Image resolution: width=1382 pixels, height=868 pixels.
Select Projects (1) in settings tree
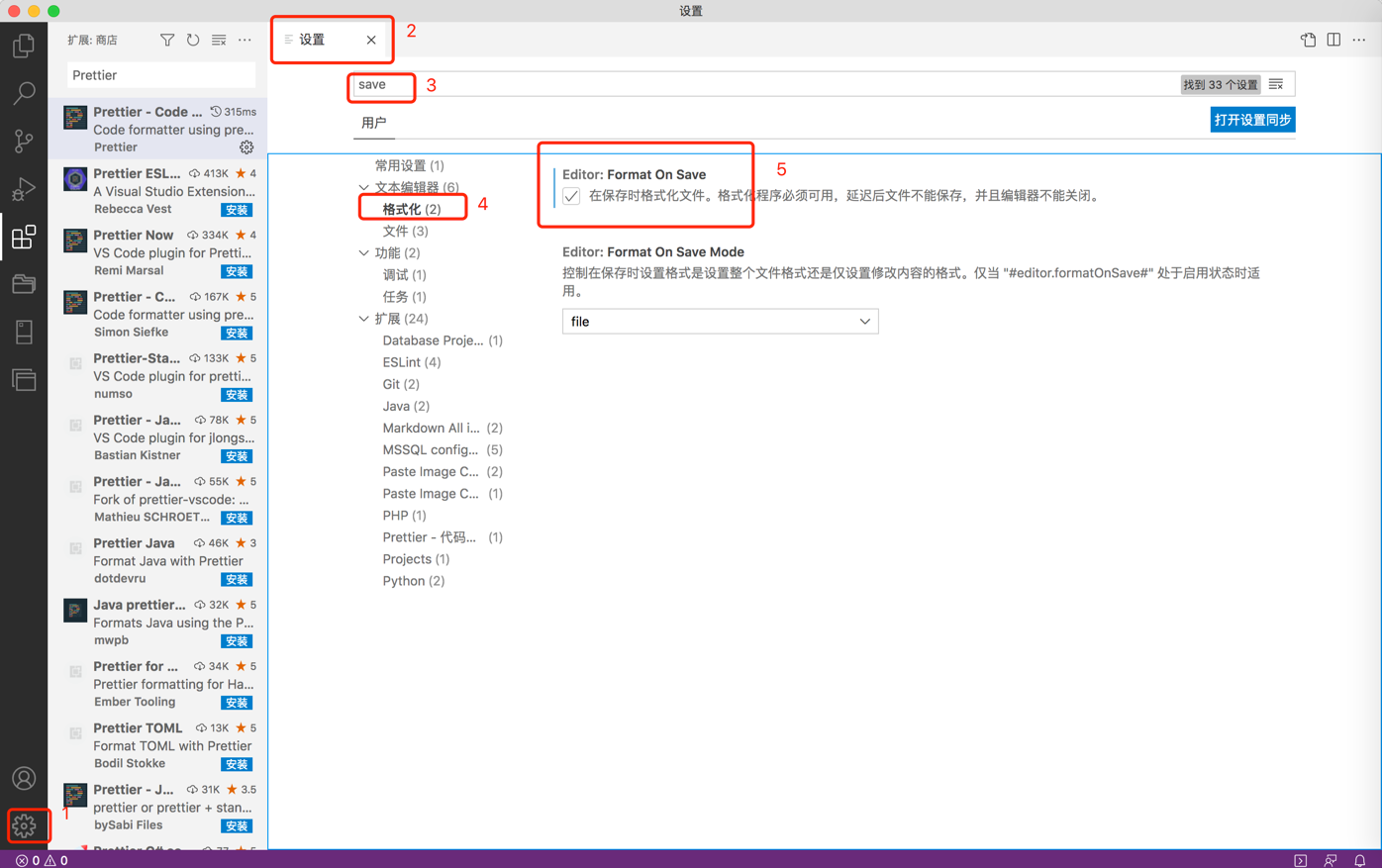click(x=416, y=559)
